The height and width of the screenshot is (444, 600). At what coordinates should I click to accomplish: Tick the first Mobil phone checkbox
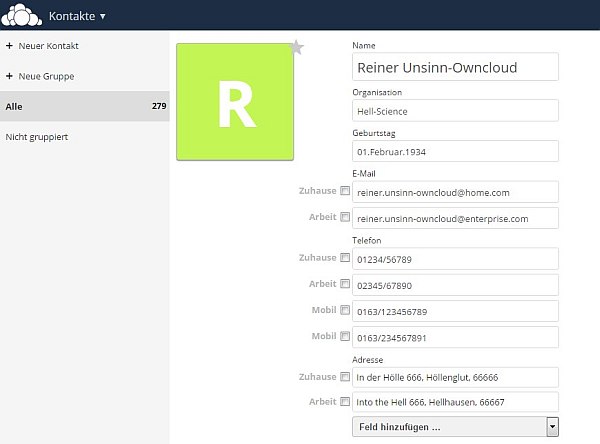[345, 310]
